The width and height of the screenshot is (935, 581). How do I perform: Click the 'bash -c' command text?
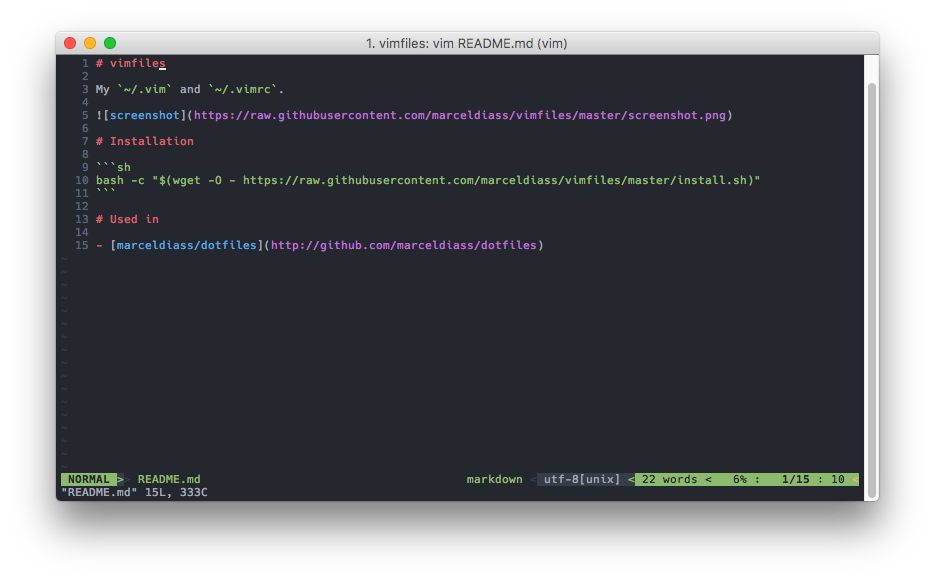tap(120, 180)
